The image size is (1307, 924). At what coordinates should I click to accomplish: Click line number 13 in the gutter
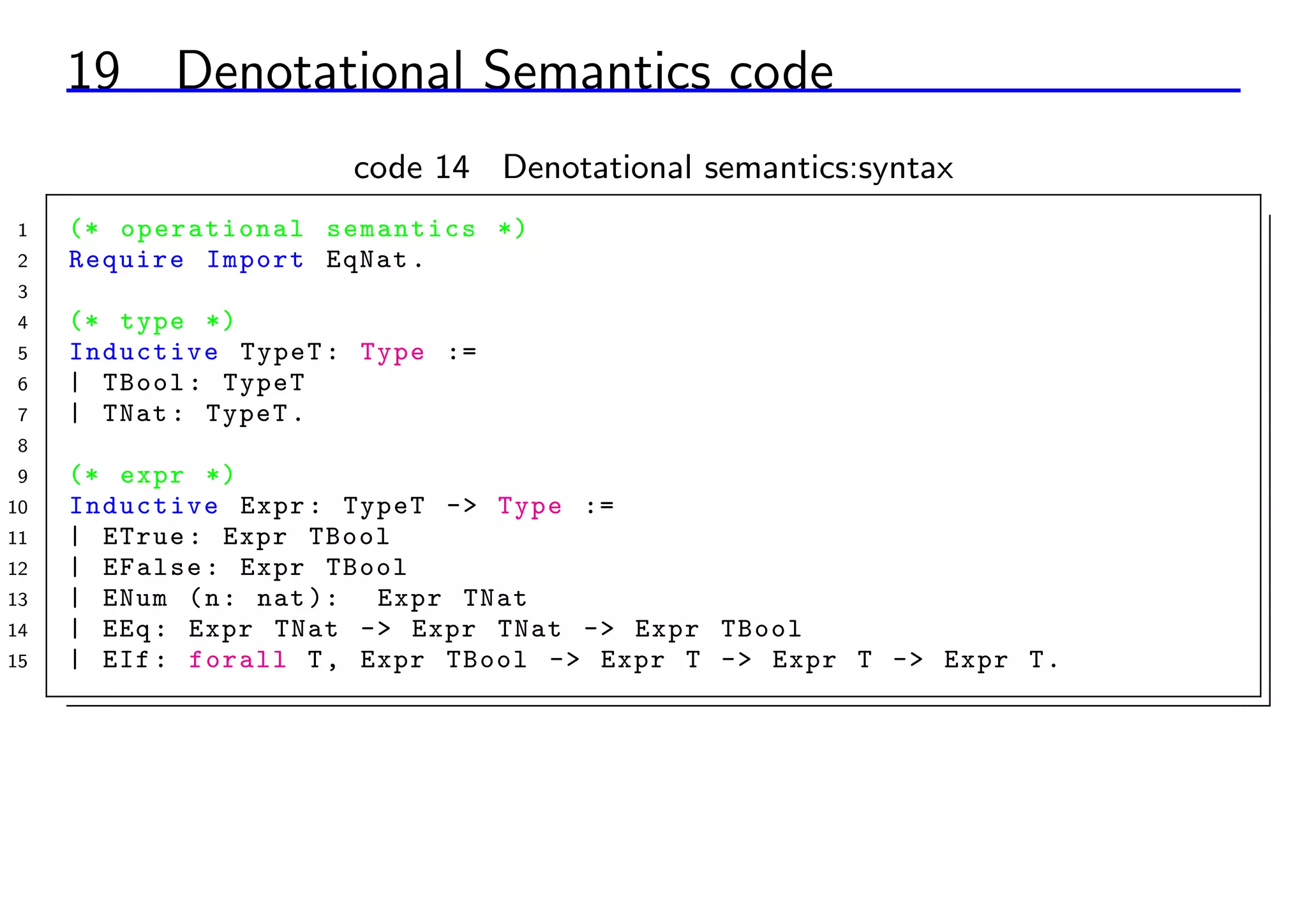19,600
